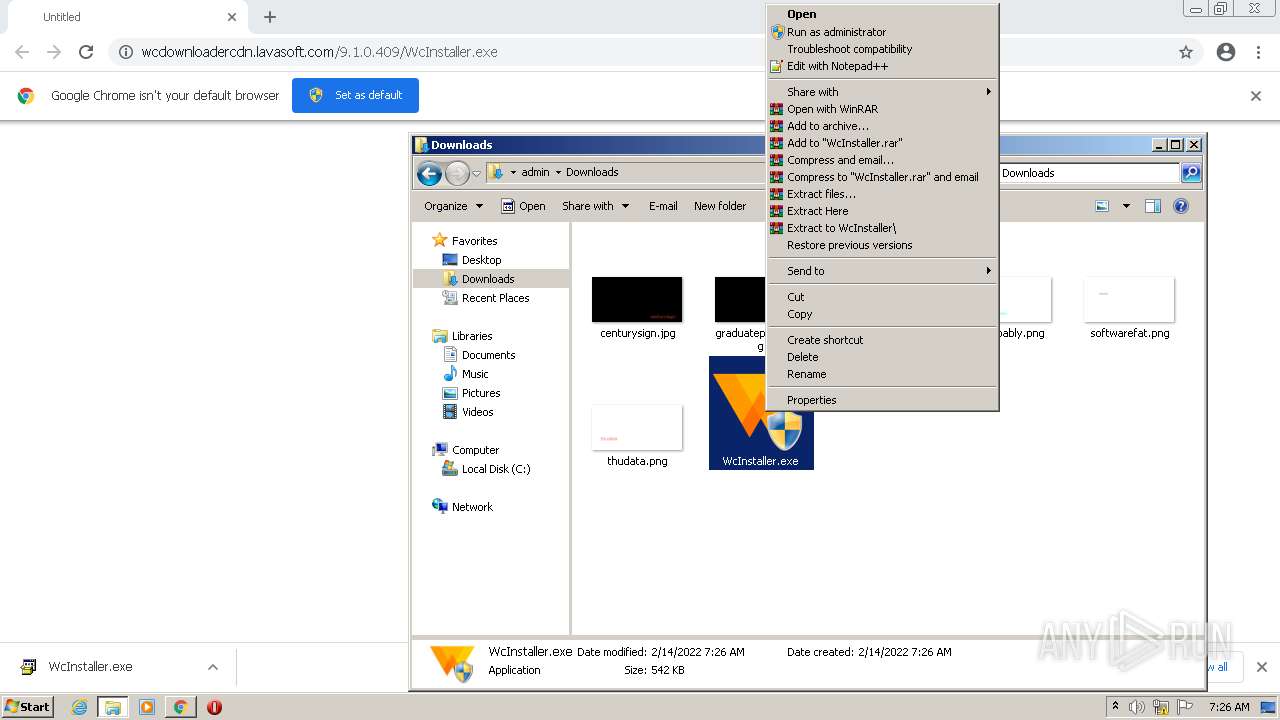Open Explorer help question mark icon

point(1181,206)
